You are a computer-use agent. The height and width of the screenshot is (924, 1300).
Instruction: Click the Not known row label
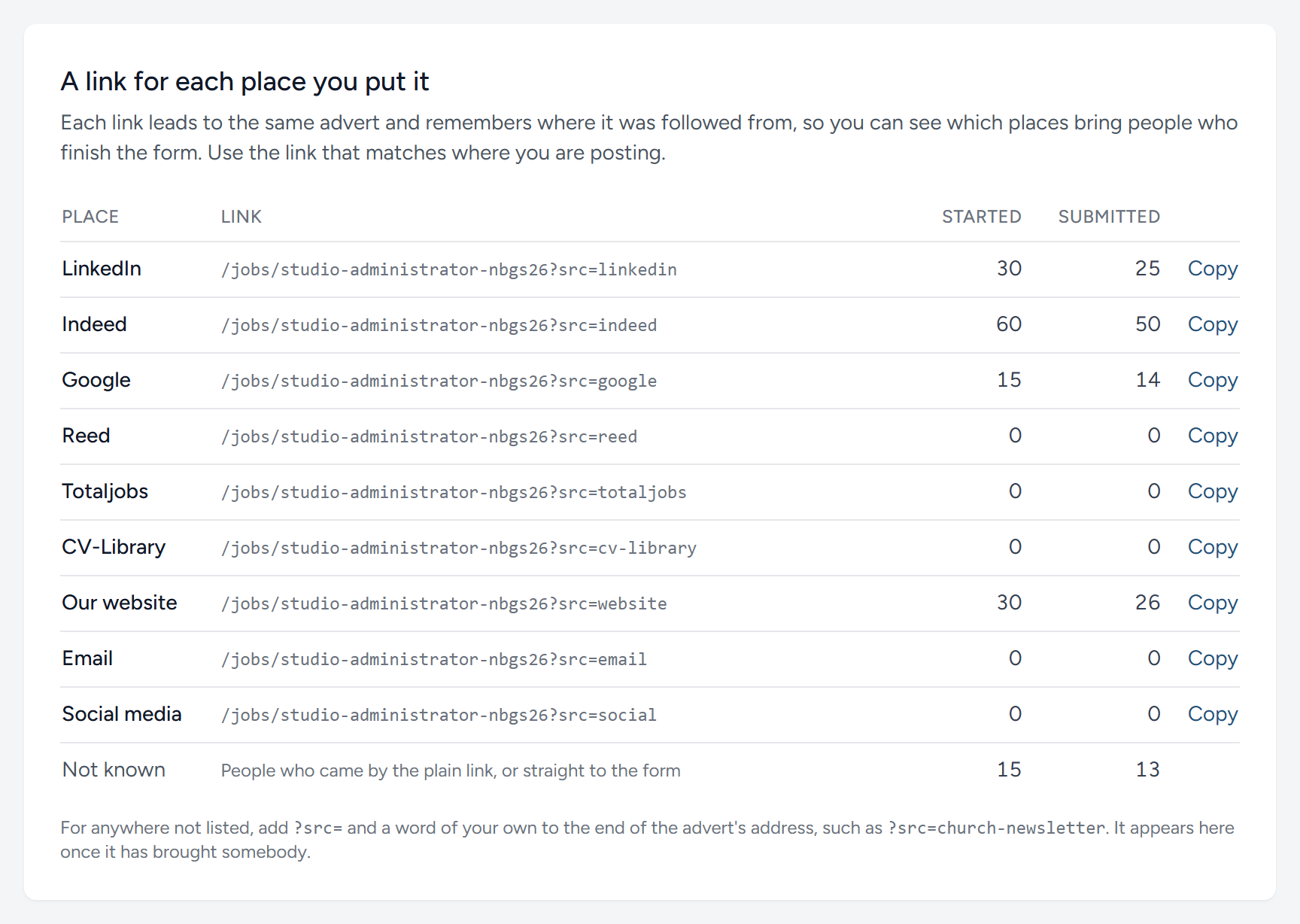114,770
